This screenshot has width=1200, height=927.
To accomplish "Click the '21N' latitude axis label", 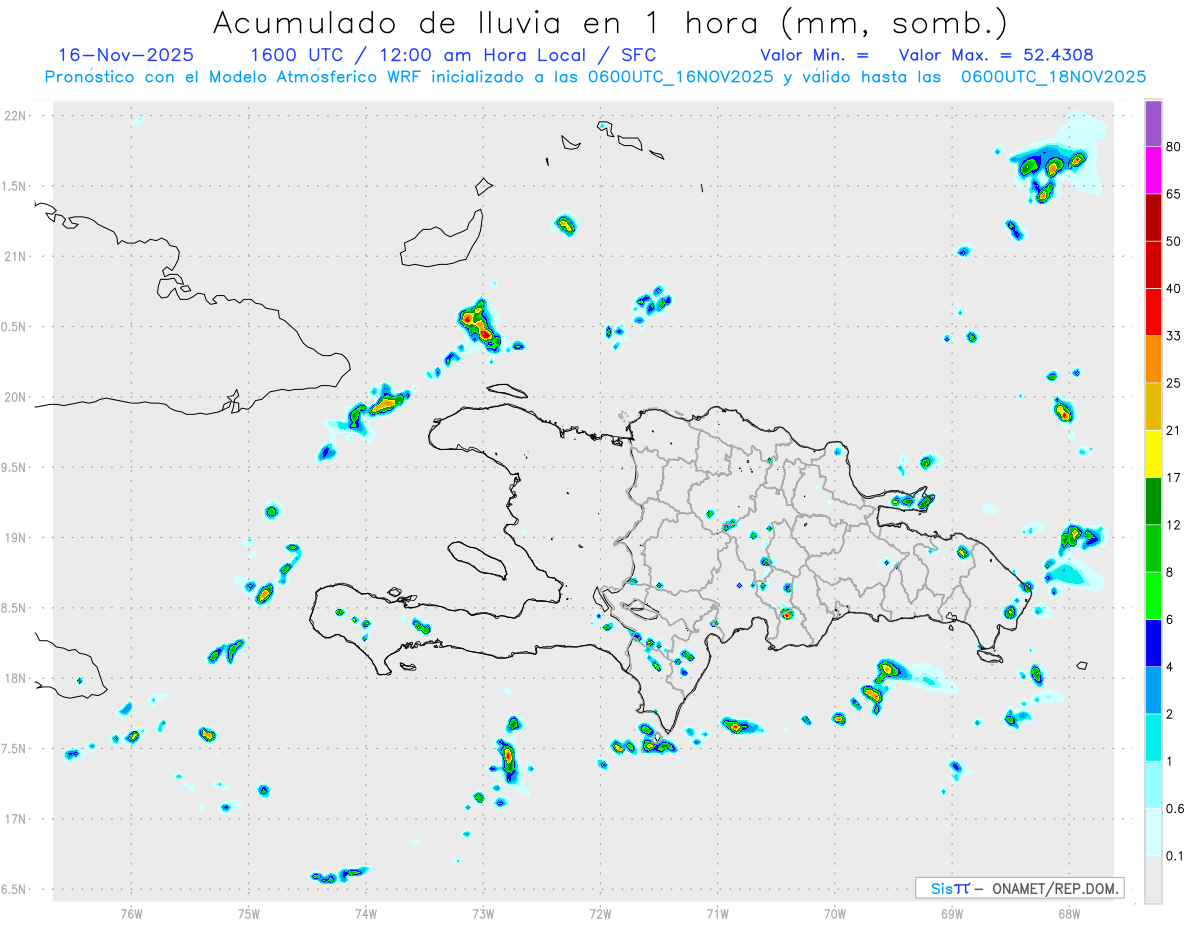I will (x=18, y=256).
